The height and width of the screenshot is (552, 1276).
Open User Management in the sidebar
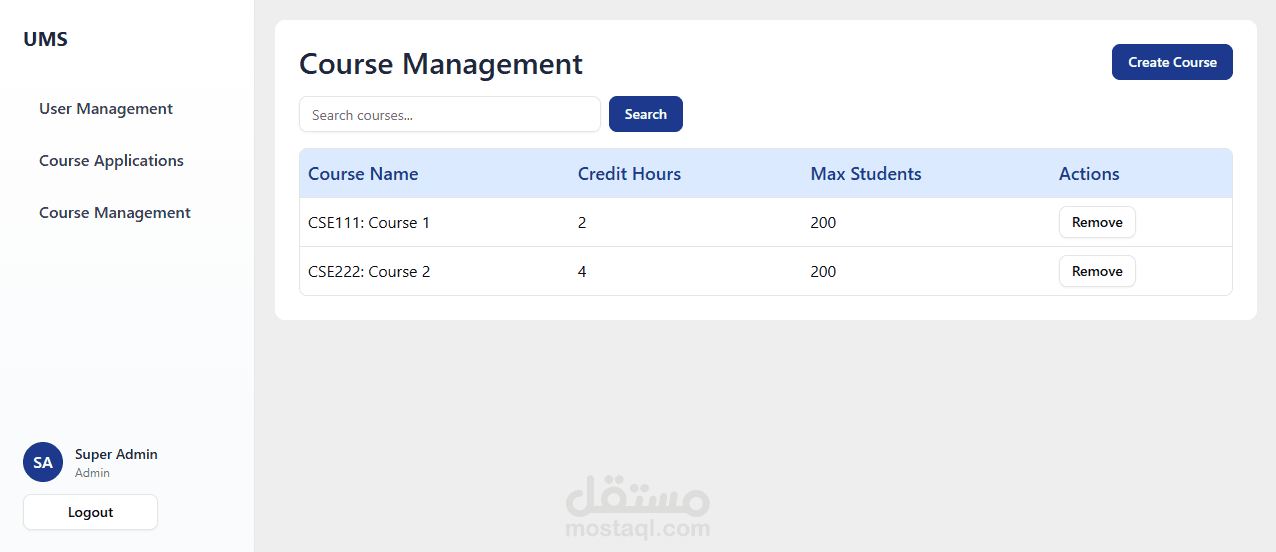click(x=106, y=109)
